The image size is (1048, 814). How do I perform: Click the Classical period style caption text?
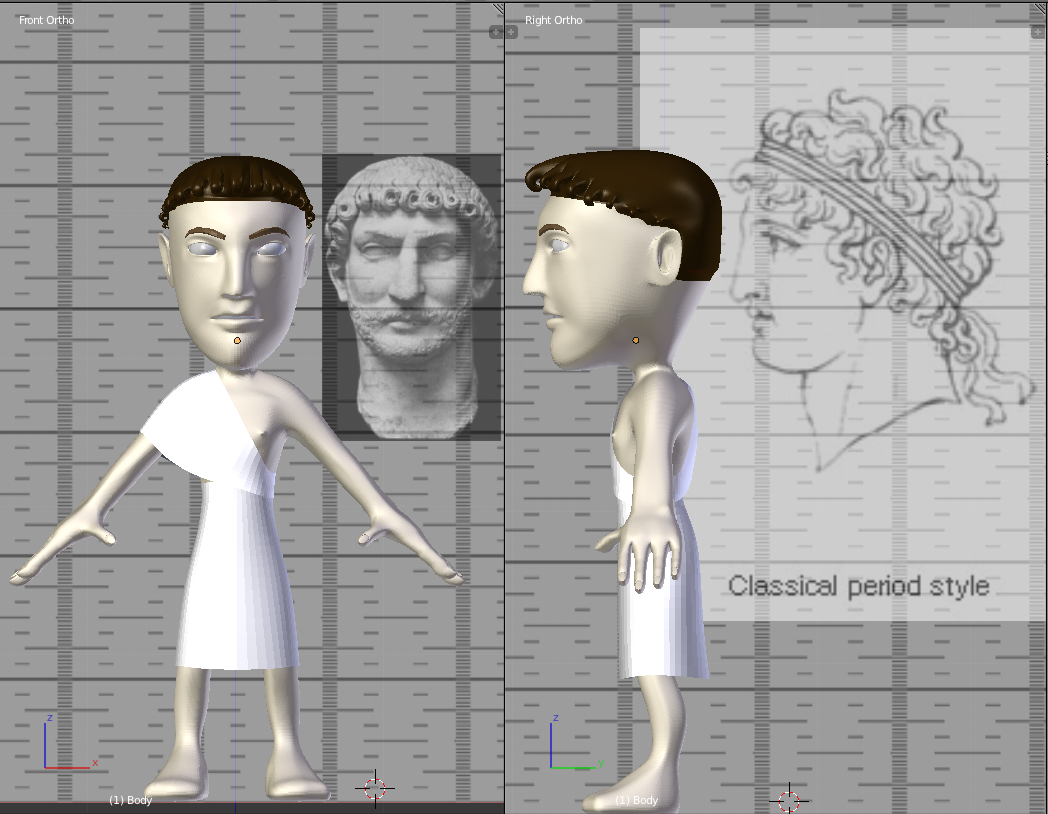[x=858, y=586]
